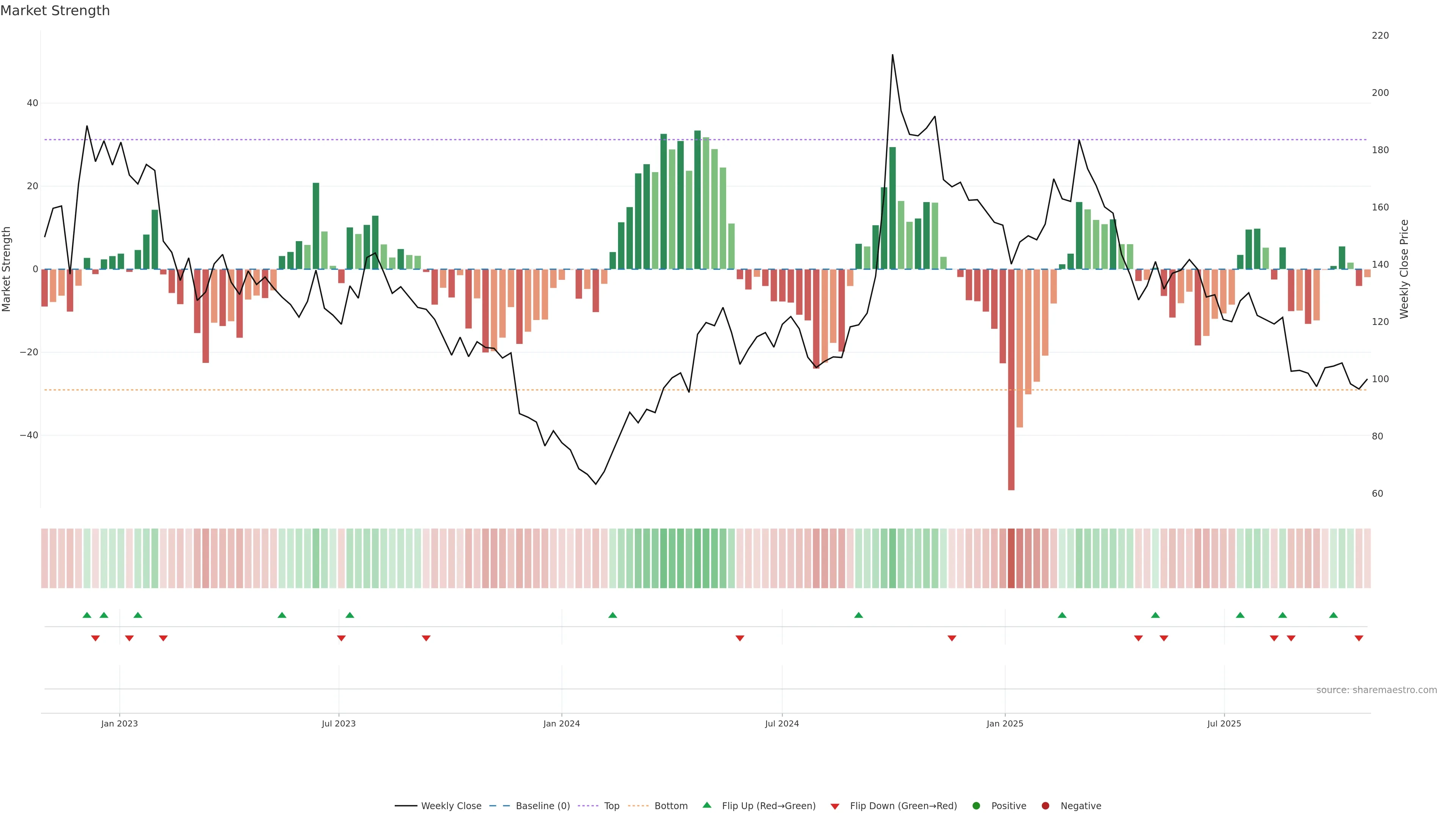Image resolution: width=1456 pixels, height=819 pixels.
Task: Click the darkest red heatmap cell
Action: 1011,559
